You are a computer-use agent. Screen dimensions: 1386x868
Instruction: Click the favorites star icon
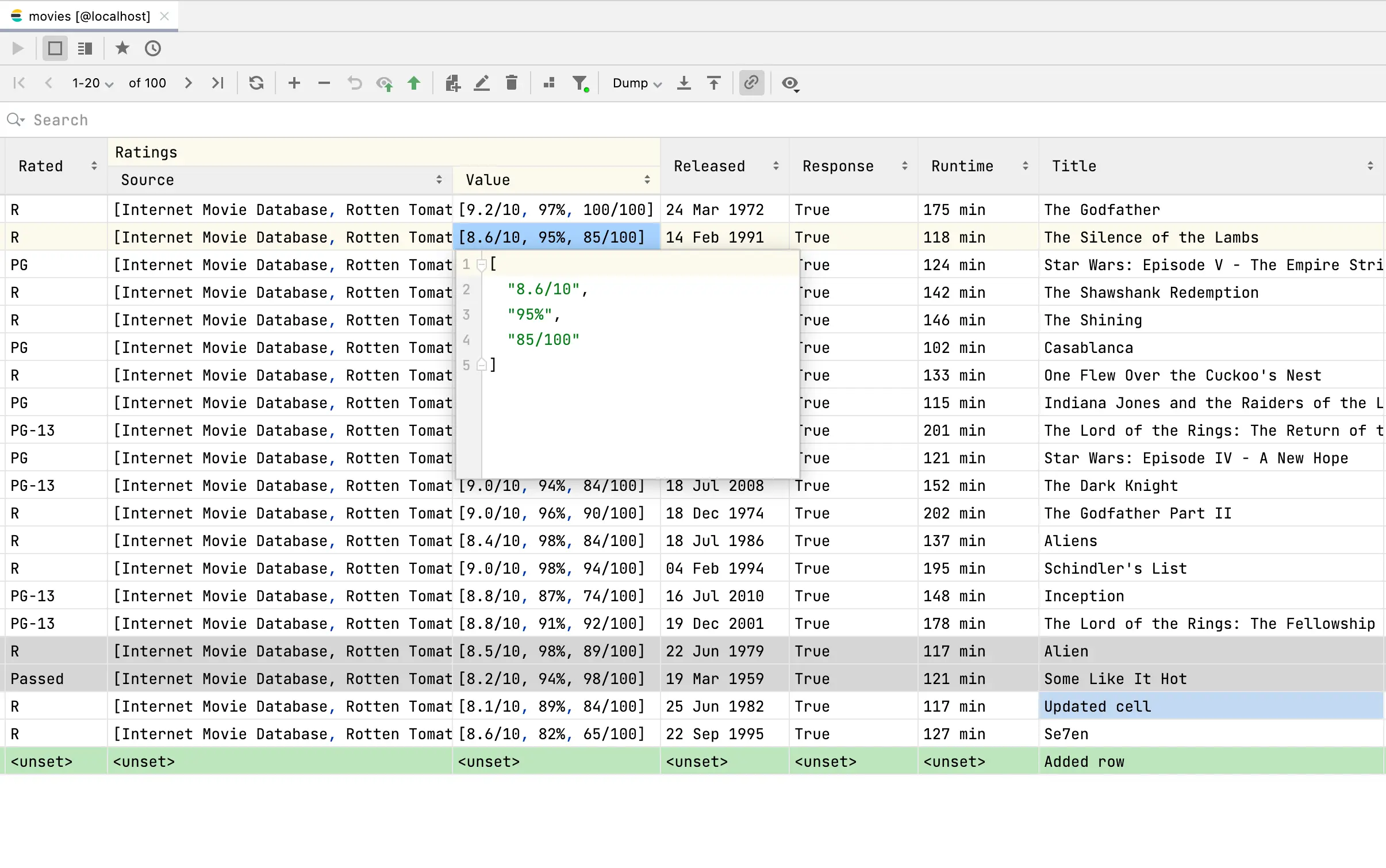click(122, 48)
